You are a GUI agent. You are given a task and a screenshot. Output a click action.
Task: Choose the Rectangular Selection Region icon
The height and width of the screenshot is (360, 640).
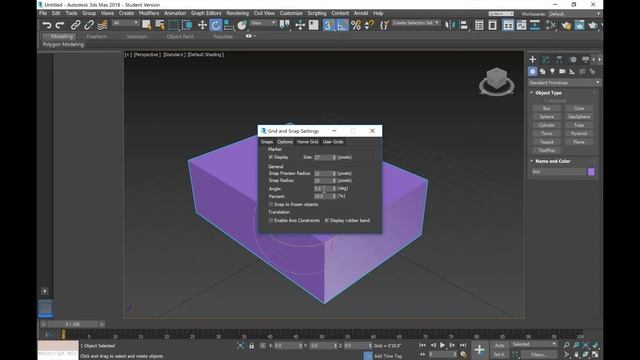173,25
